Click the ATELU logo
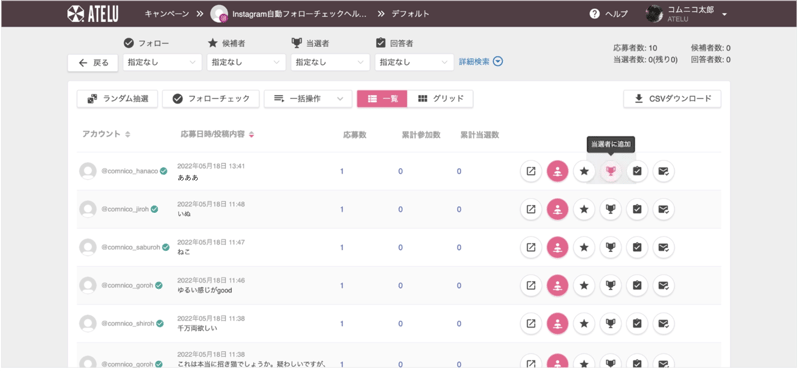The height and width of the screenshot is (372, 800). (x=93, y=14)
